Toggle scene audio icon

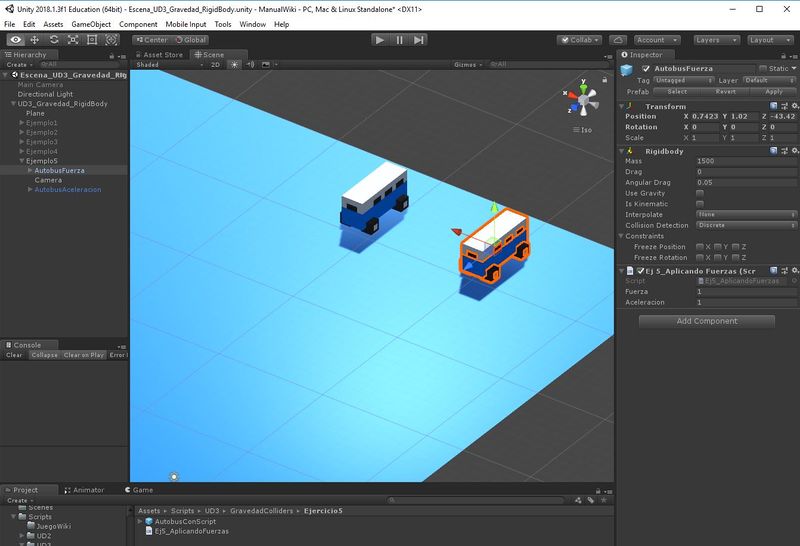(250, 65)
